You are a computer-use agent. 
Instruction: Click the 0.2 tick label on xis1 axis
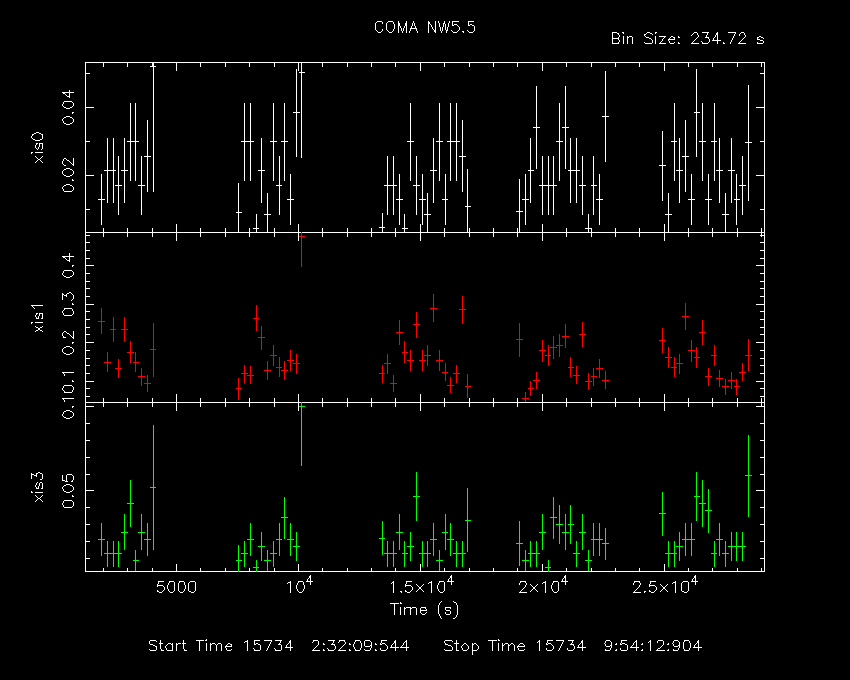point(69,343)
